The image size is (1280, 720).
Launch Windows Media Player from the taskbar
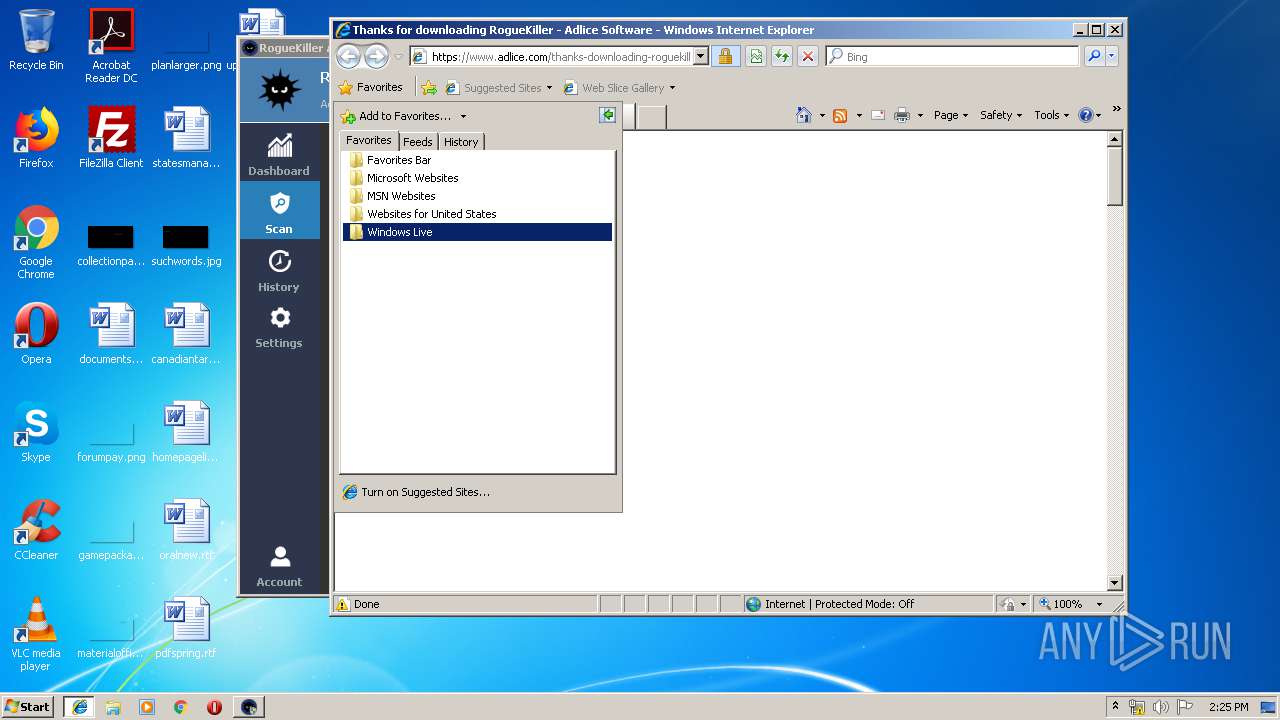tap(147, 707)
